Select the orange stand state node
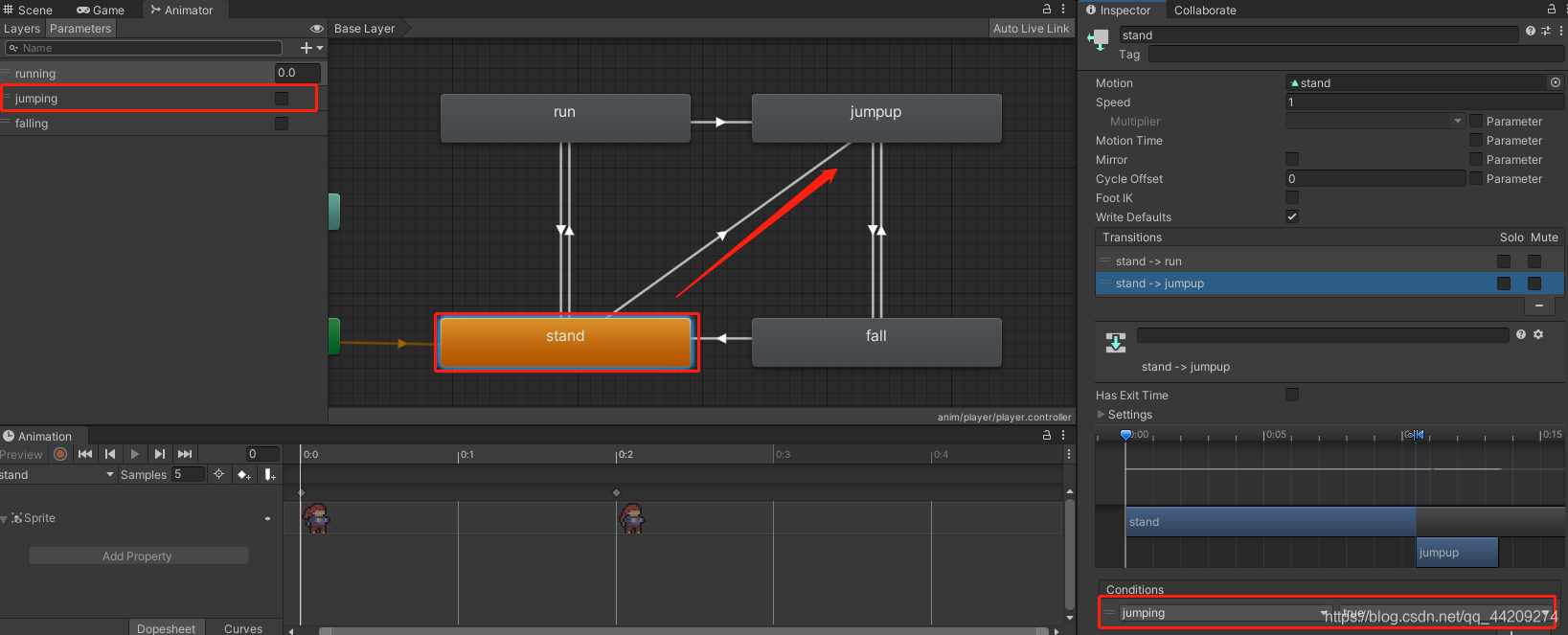 565,342
